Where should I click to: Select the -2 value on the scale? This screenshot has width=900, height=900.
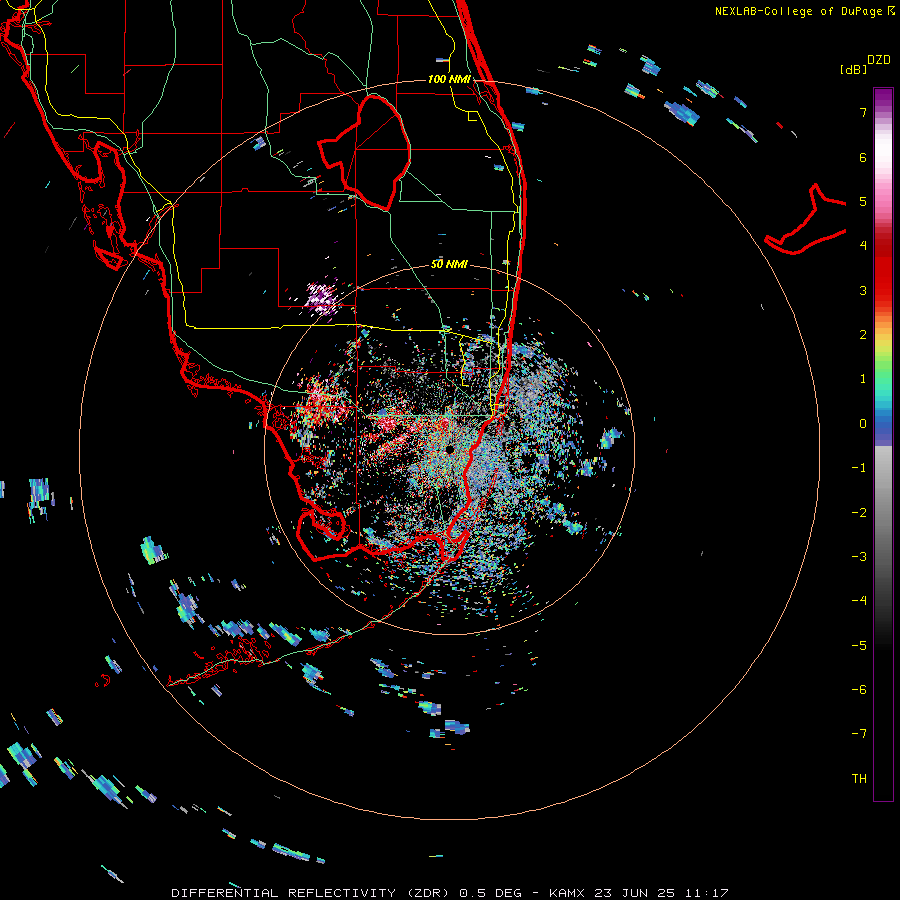859,513
